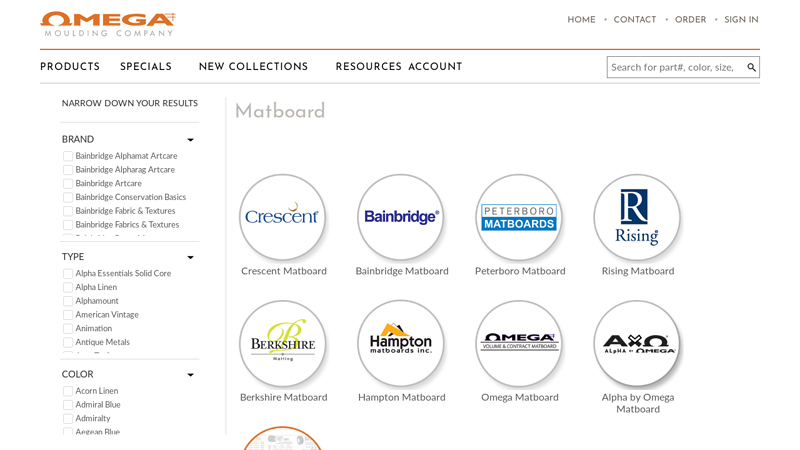This screenshot has height=450, width=800.
Task: Open the NEW COLLECTIONS menu
Action: tap(253, 67)
